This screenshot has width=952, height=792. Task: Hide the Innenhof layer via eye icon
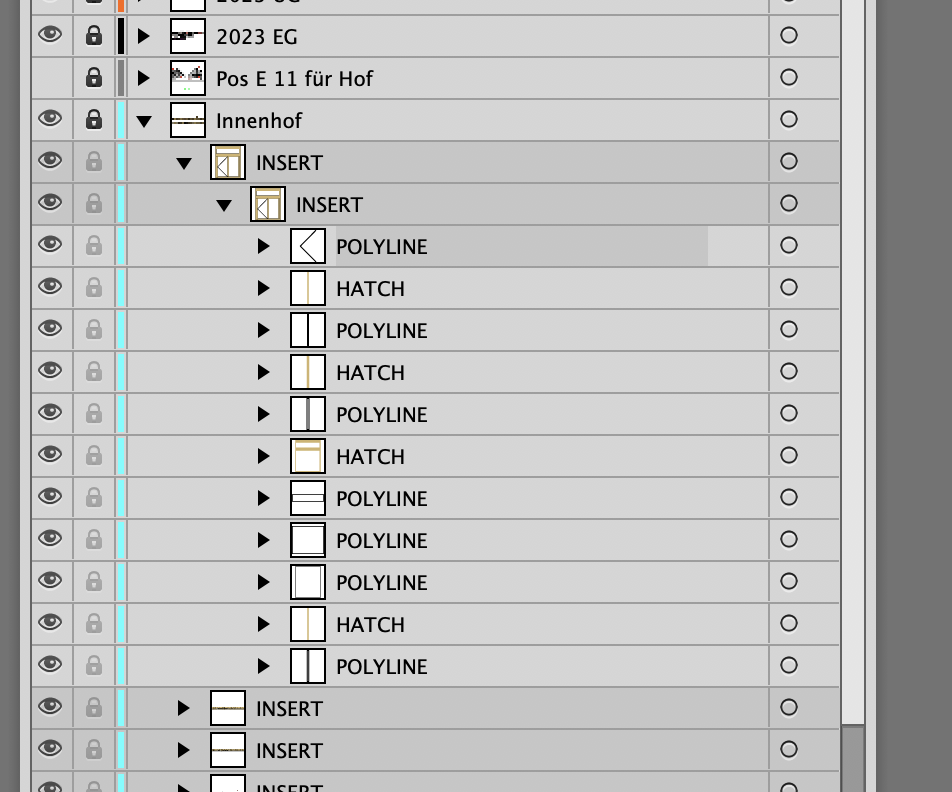tap(50, 118)
